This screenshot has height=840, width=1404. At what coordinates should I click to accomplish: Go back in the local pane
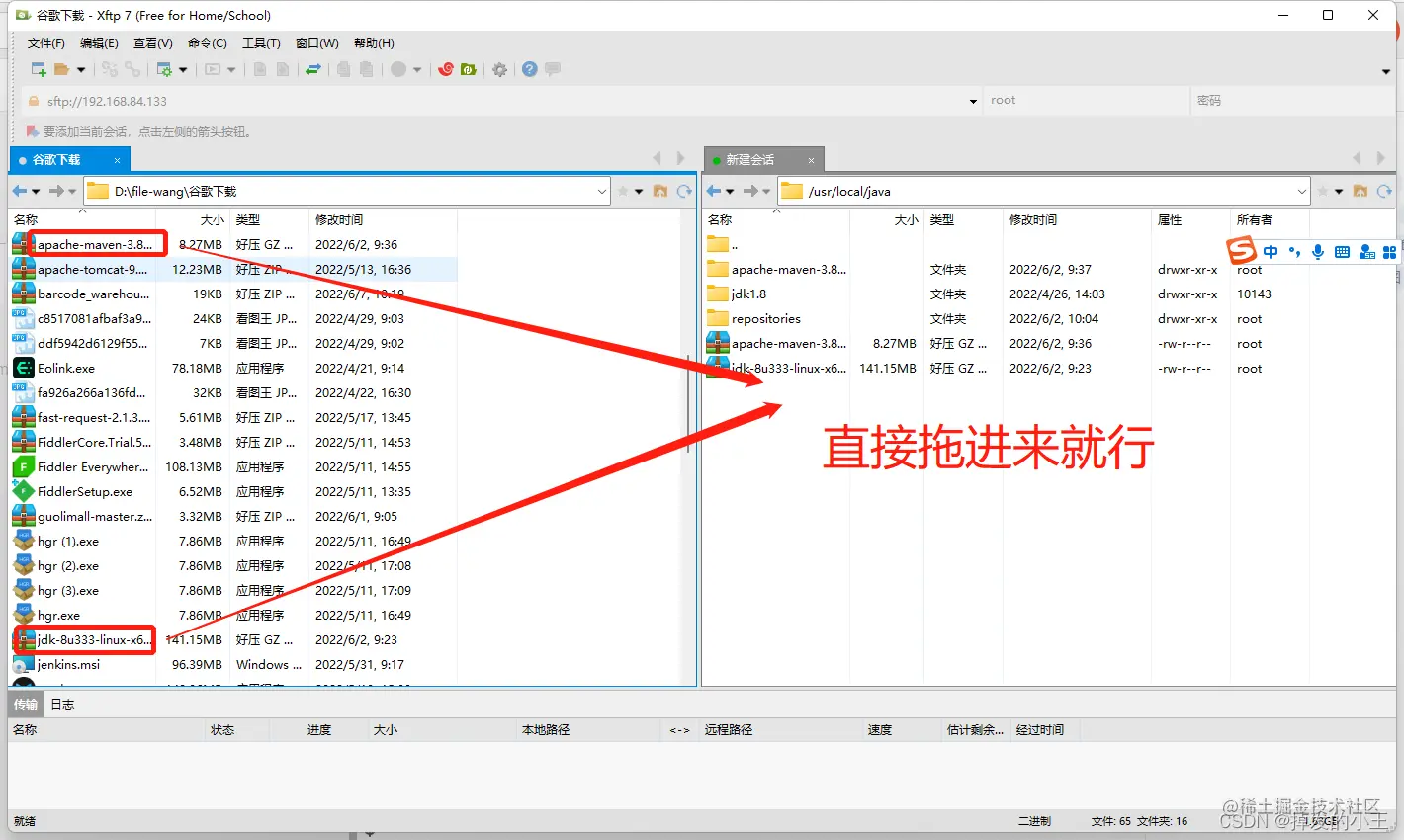[21, 191]
